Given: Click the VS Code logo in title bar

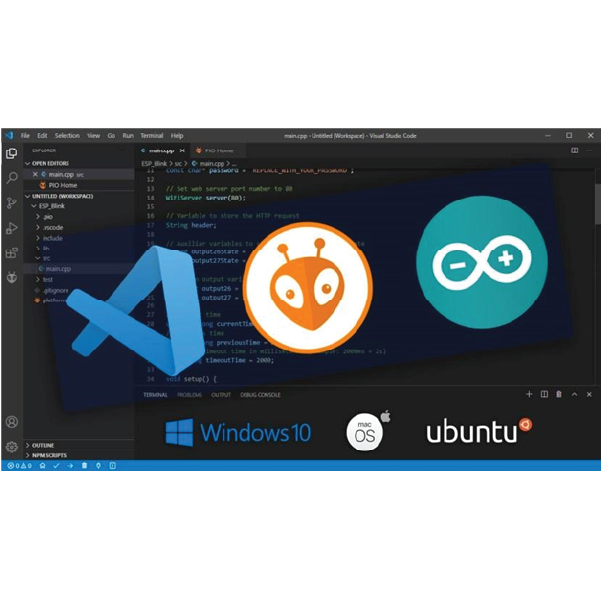Looking at the screenshot, I should [x=9, y=135].
